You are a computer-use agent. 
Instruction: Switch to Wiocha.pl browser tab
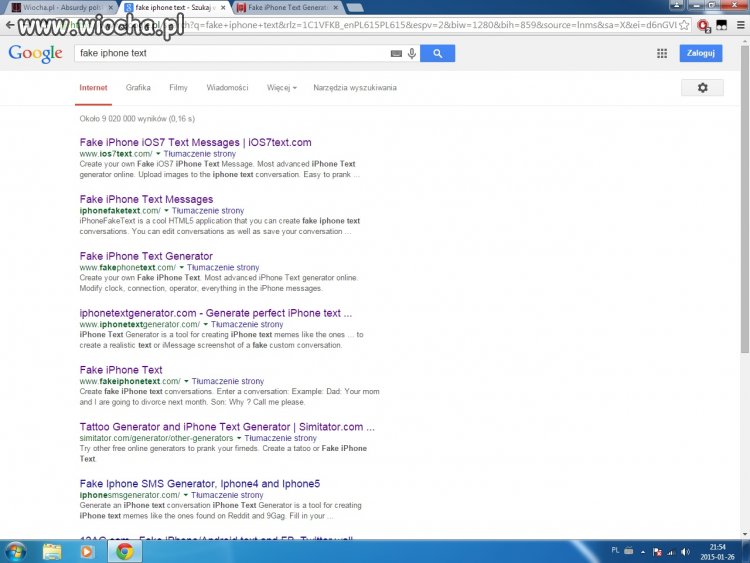click(61, 8)
